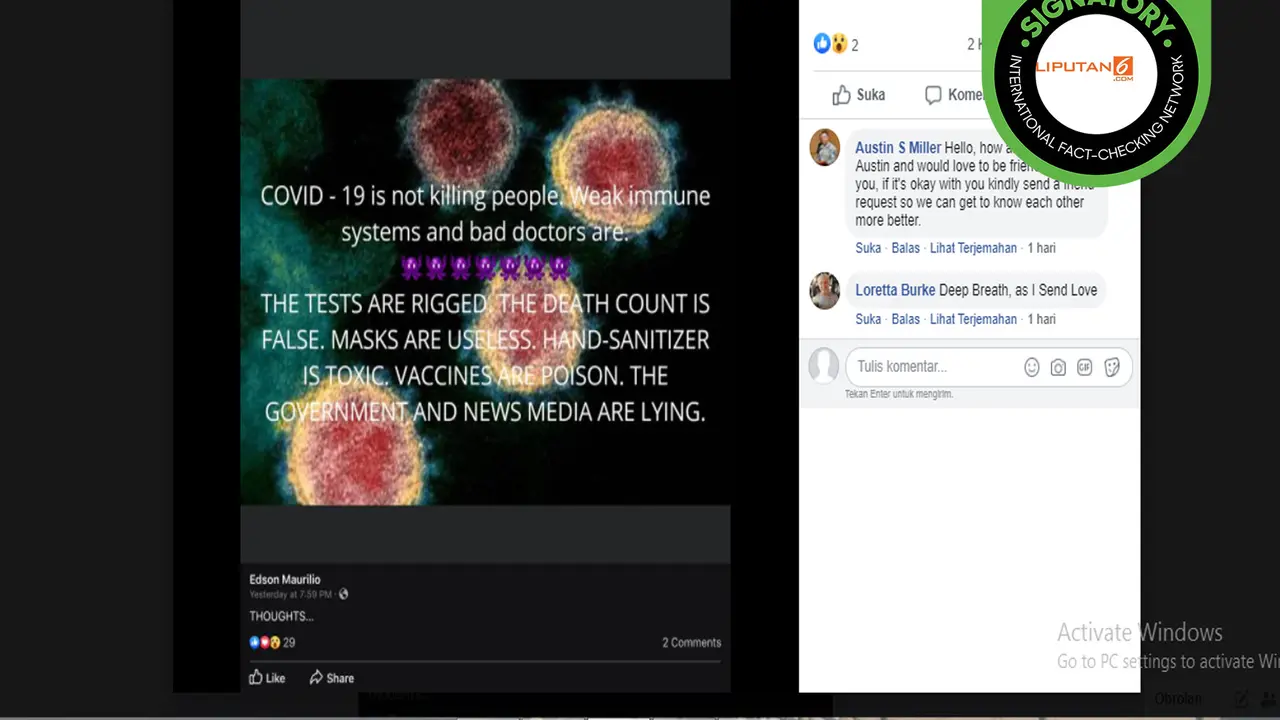1280x720 pixels.
Task: Click the Suka thumbs-up button
Action: (x=859, y=95)
